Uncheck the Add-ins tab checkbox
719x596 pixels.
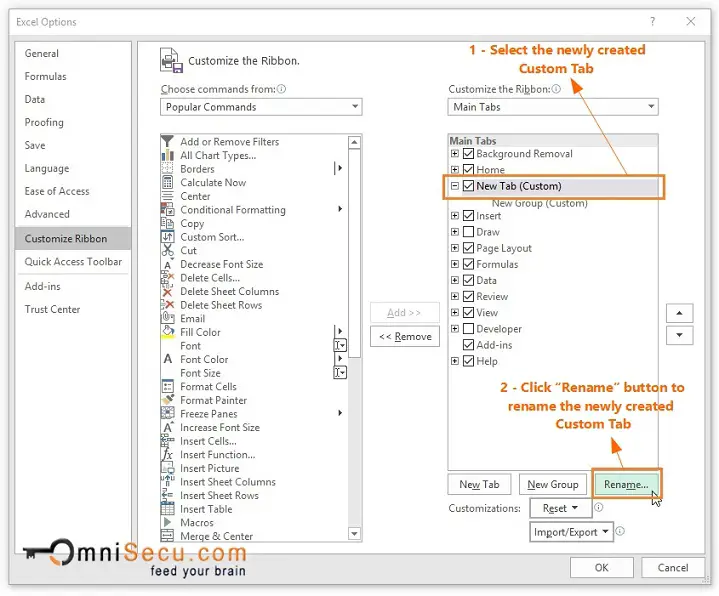pos(468,345)
